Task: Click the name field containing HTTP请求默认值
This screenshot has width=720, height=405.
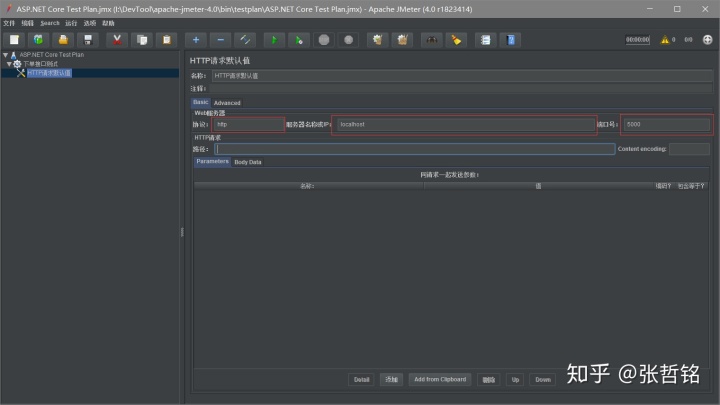Action: (x=462, y=76)
